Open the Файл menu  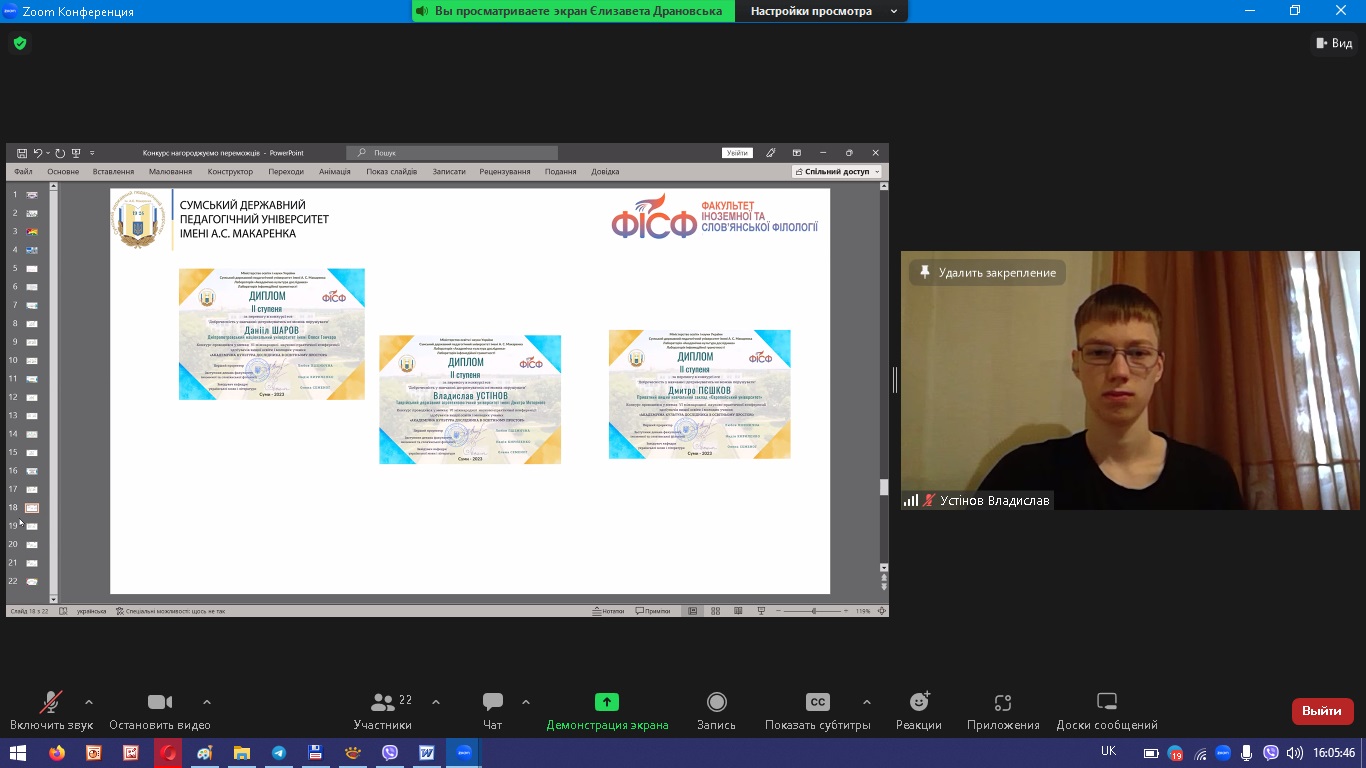23,171
